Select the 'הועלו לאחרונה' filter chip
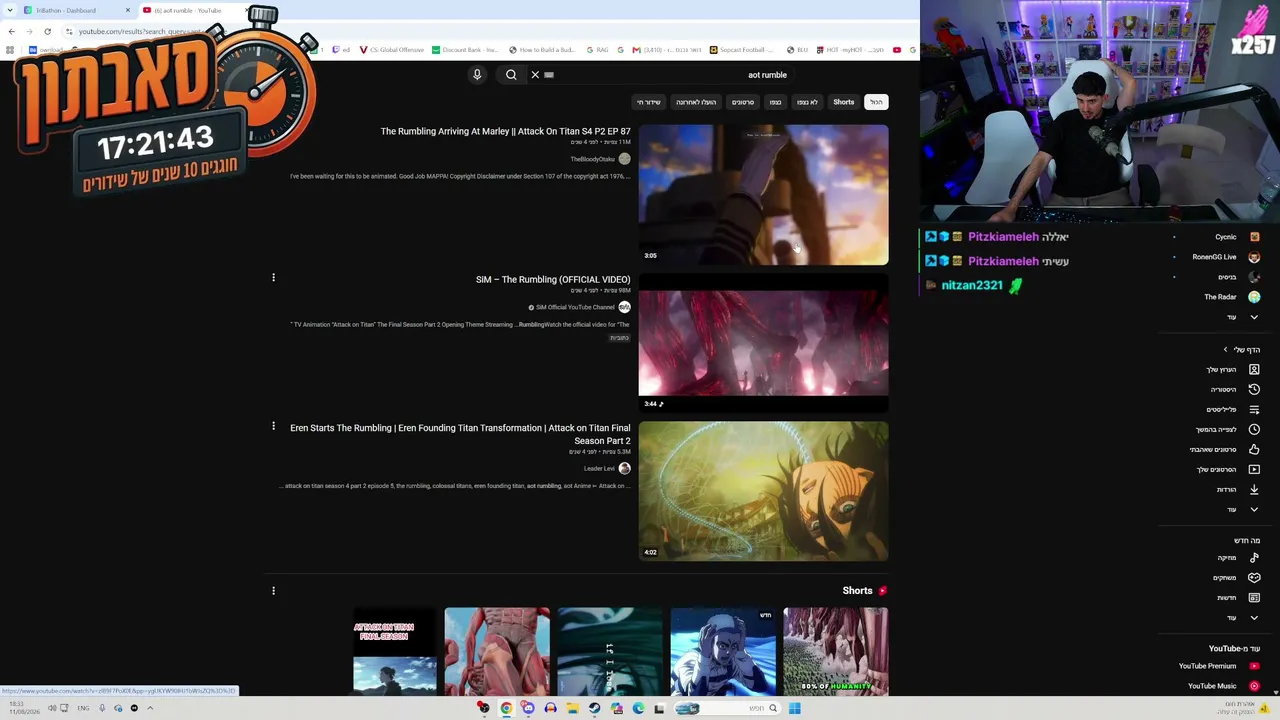1280x720 pixels. click(x=696, y=102)
